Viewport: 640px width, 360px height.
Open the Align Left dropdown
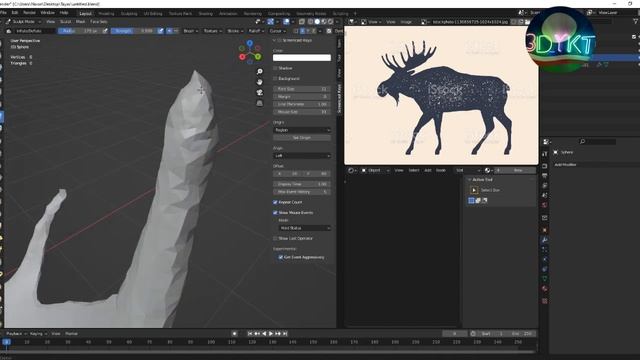coord(302,156)
